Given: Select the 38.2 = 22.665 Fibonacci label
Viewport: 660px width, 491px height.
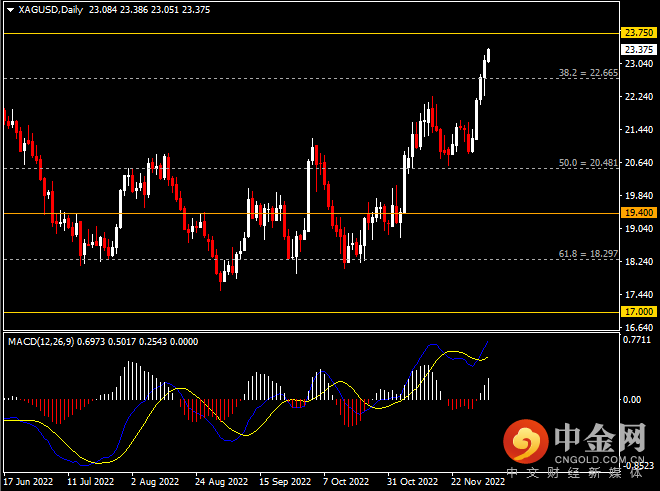Looking at the screenshot, I should [x=587, y=73].
